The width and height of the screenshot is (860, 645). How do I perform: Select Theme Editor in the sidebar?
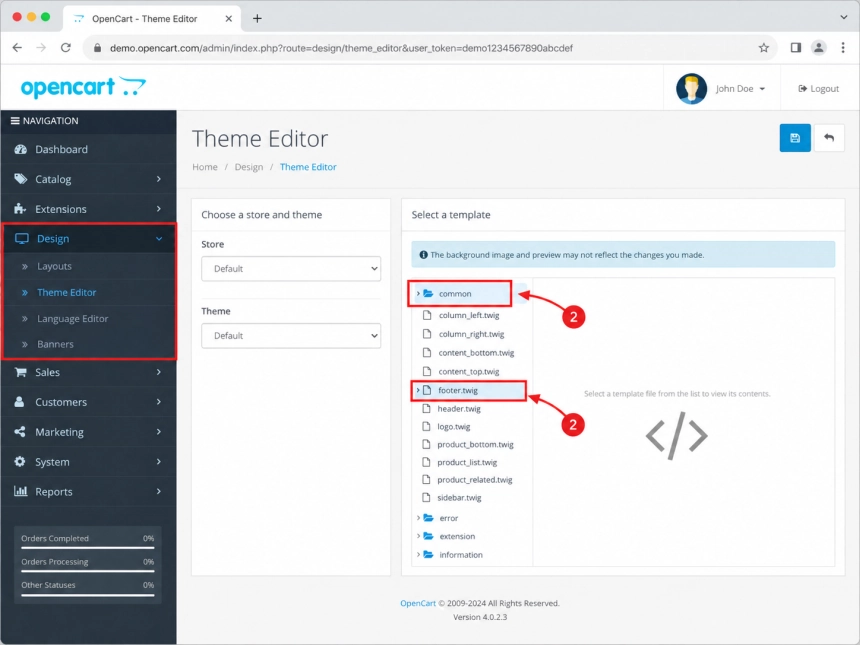[x=66, y=292]
